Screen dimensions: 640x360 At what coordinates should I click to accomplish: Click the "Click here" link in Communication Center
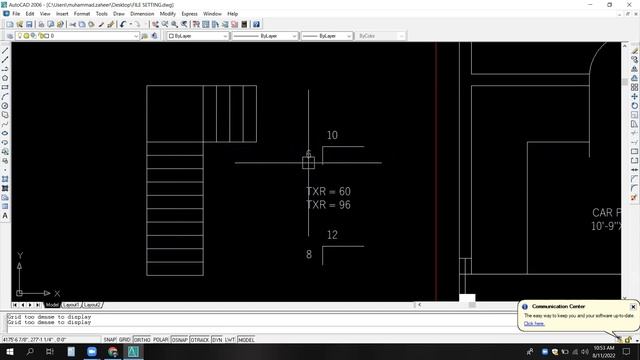point(534,324)
